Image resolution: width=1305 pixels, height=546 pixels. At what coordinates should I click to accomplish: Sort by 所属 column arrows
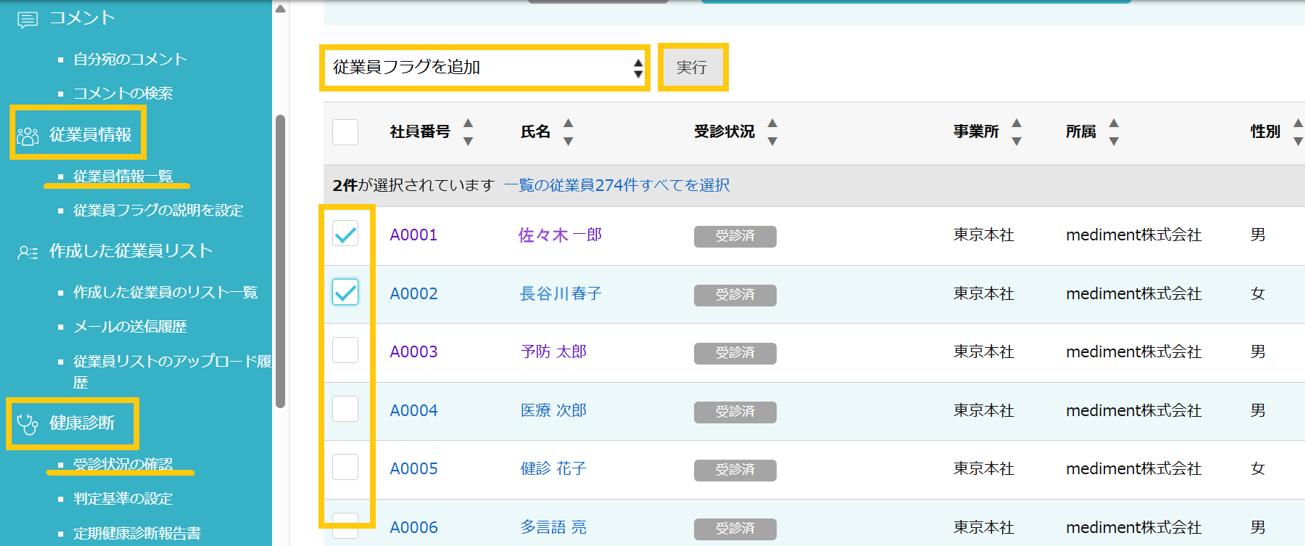(1113, 132)
